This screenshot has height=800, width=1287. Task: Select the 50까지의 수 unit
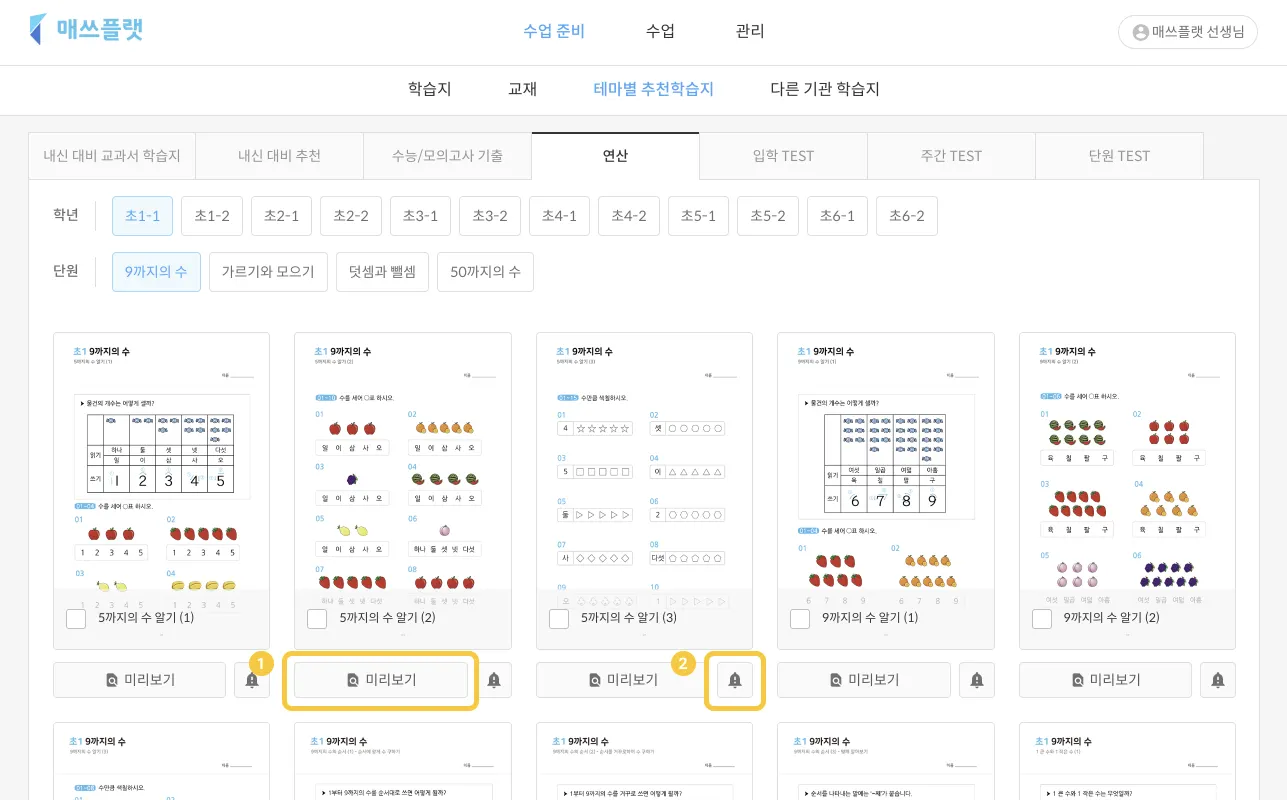coord(485,272)
